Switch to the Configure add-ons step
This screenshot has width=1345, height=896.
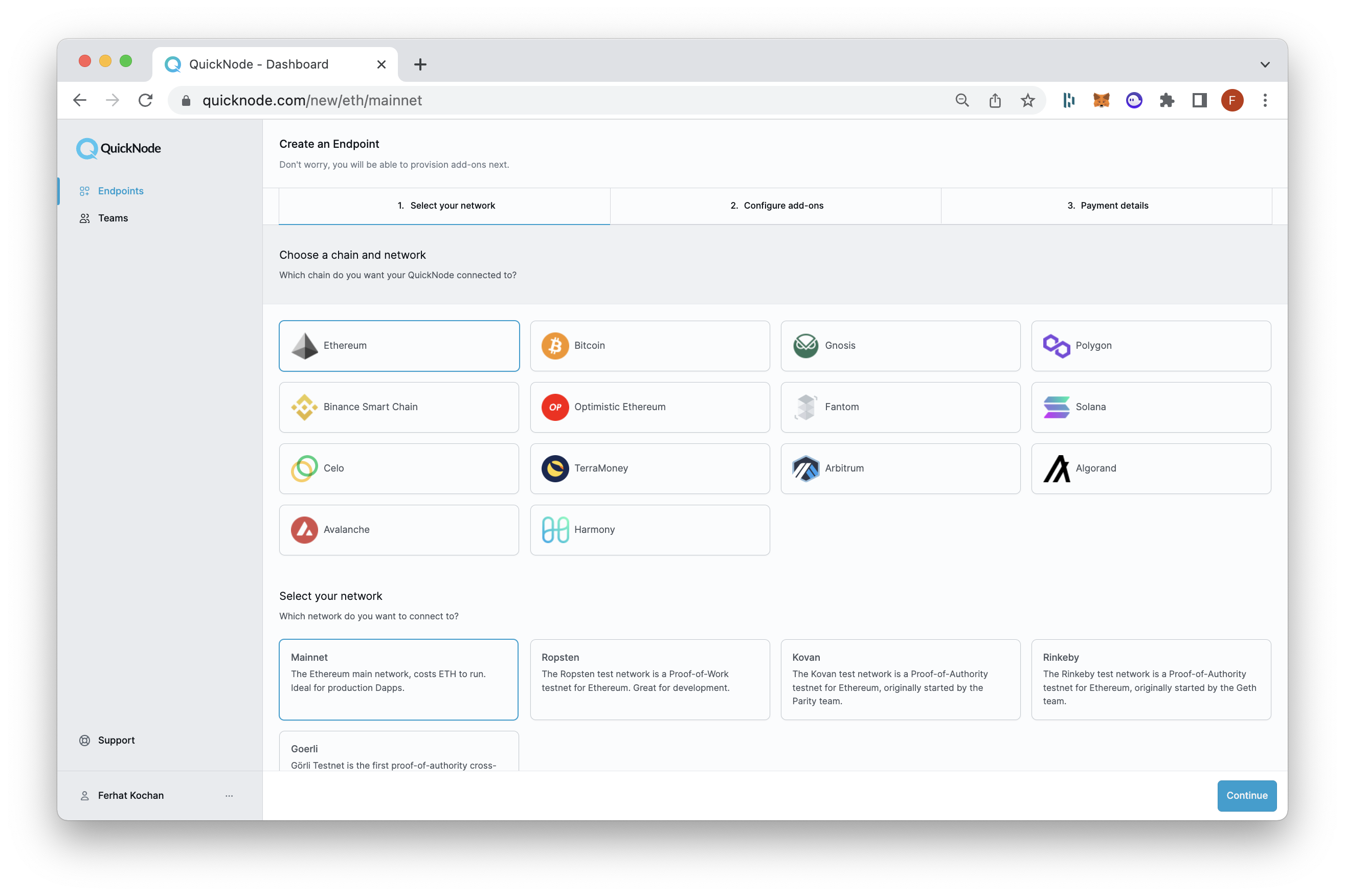[775, 206]
